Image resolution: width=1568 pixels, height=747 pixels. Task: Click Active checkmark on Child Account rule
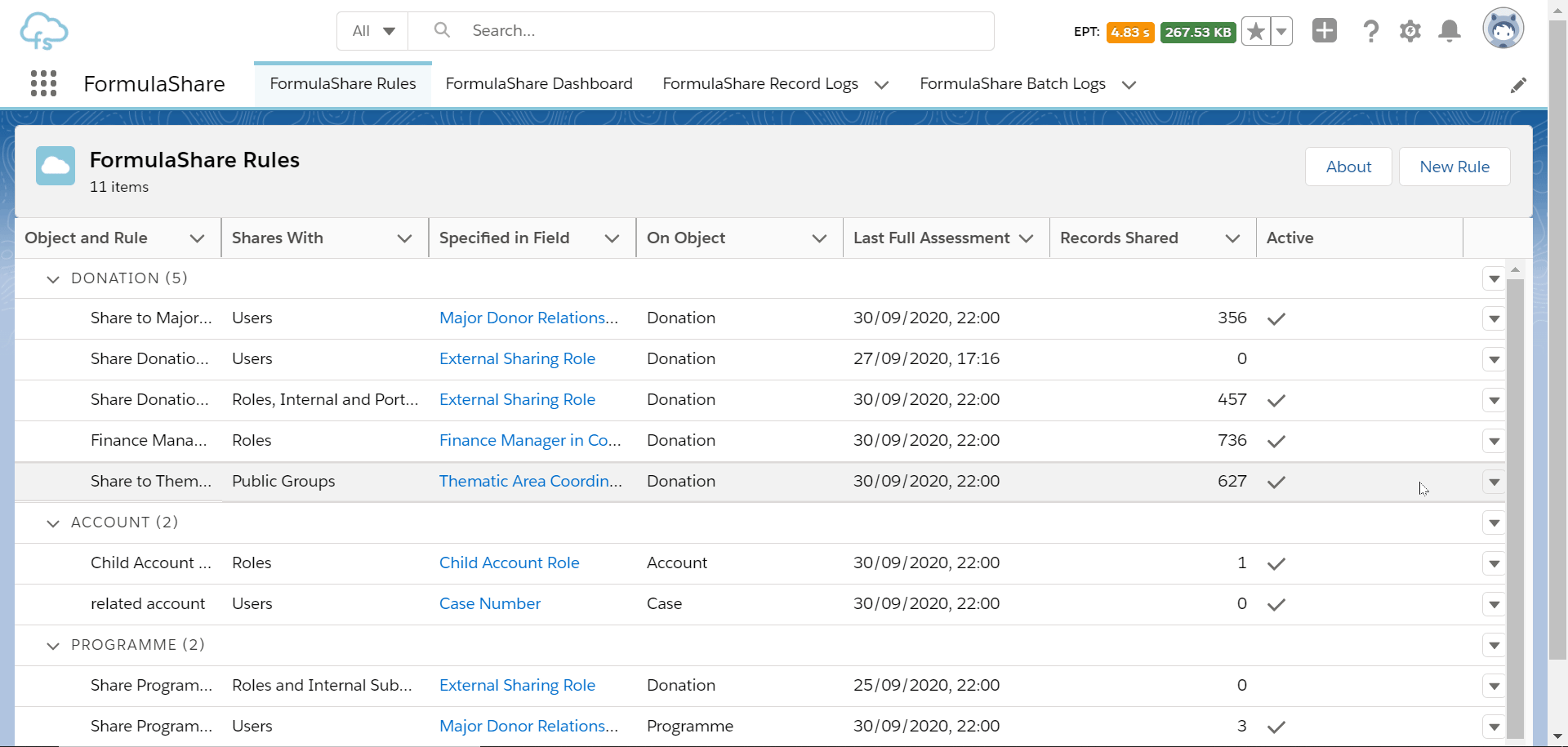click(x=1276, y=563)
